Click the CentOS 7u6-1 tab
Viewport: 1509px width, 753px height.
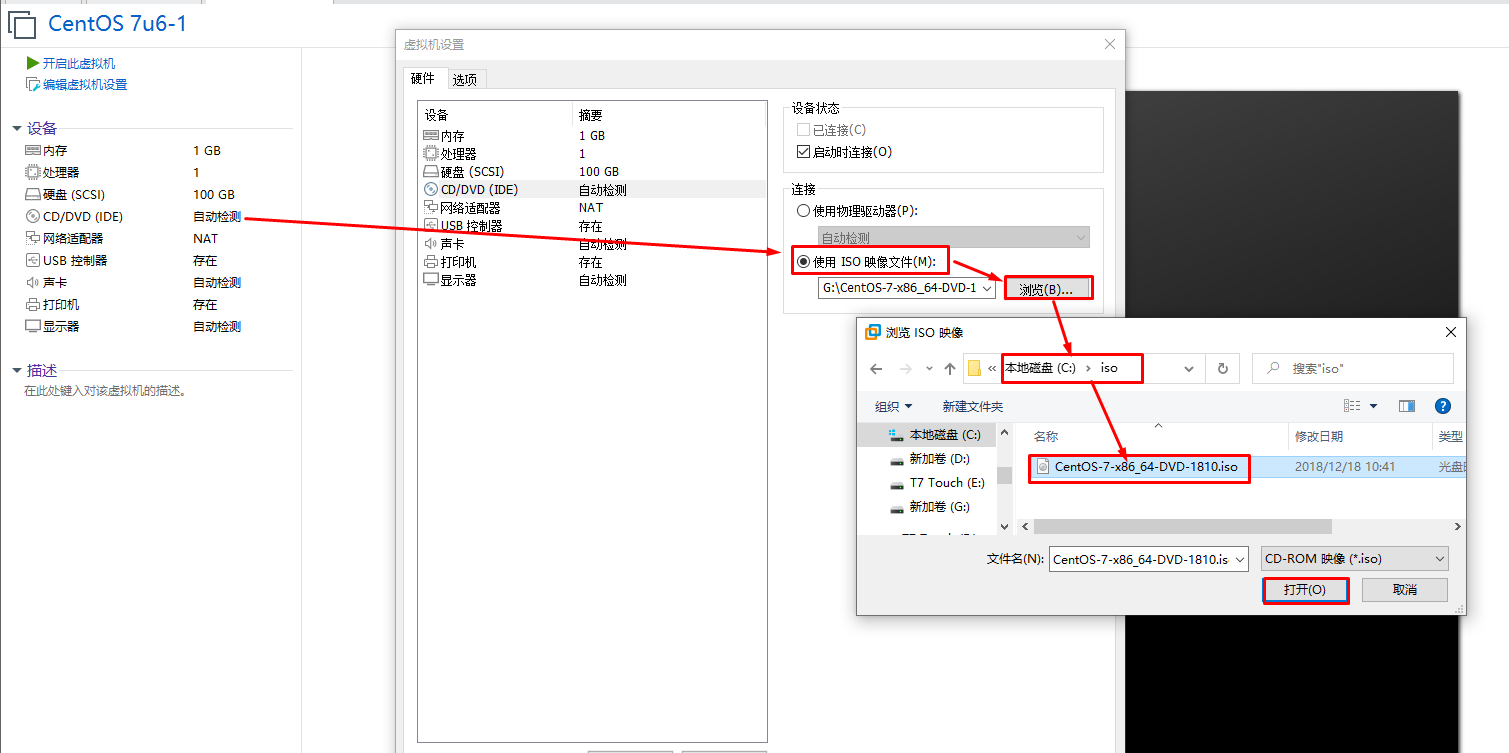pos(117,23)
